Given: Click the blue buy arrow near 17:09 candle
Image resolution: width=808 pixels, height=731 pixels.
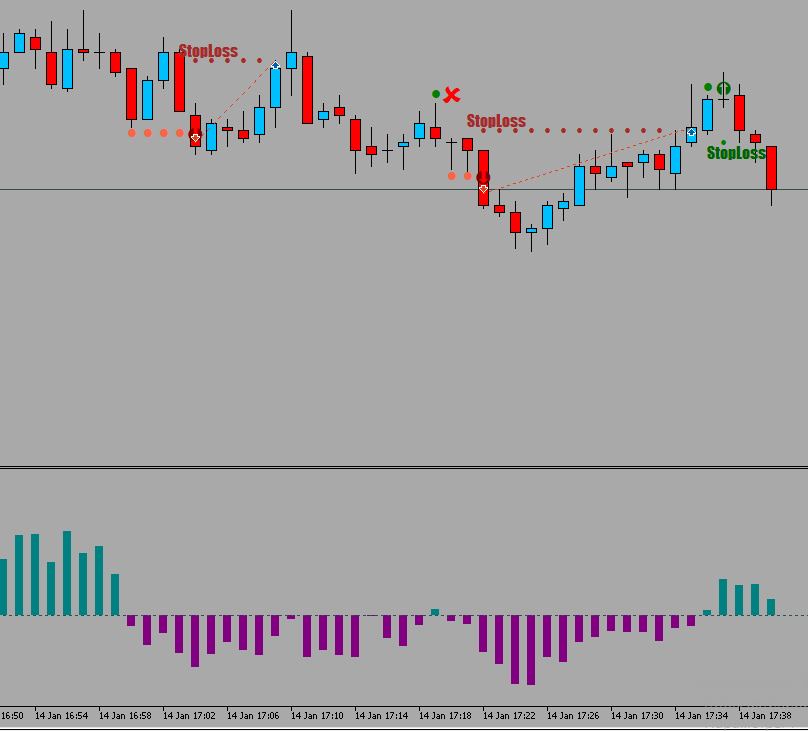Looking at the screenshot, I should pyautogui.click(x=275, y=65).
